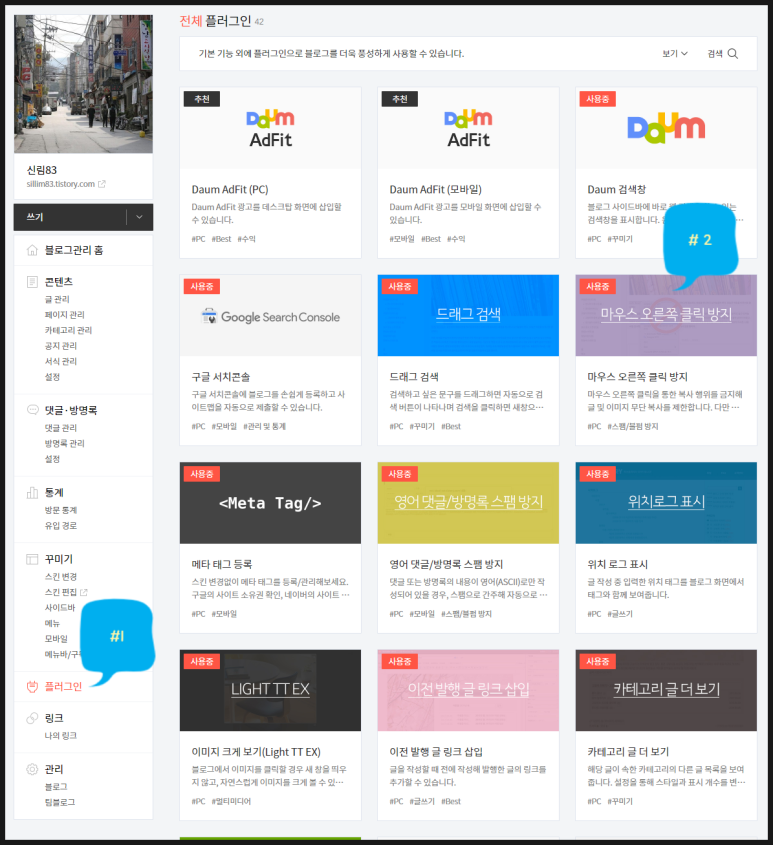The height and width of the screenshot is (845, 773).
Task: Open the Meta Tag plugin banner
Action: (270, 503)
